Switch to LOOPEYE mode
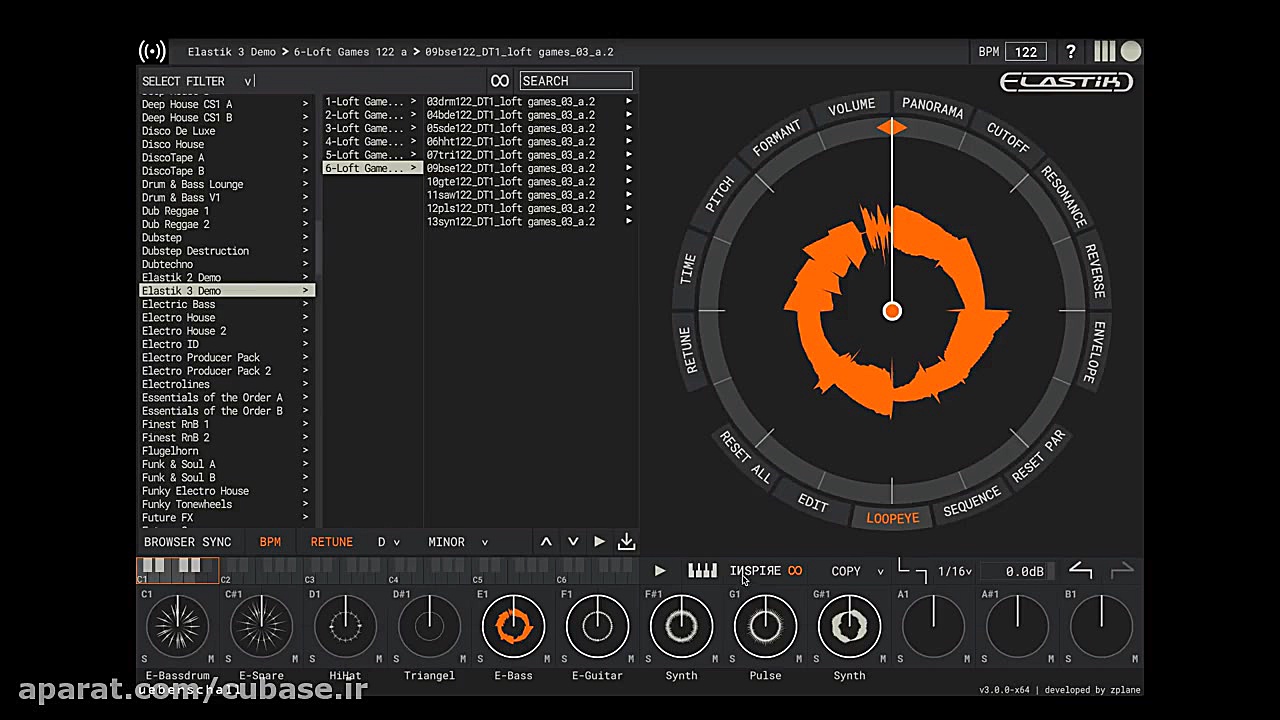This screenshot has width=1280, height=720. (x=892, y=518)
